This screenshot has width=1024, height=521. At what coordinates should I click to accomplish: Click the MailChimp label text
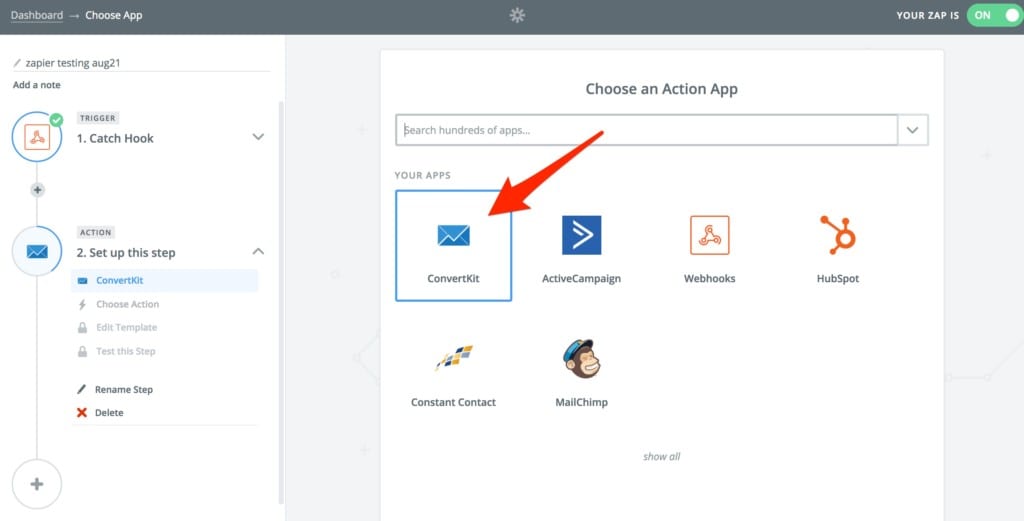coord(581,402)
